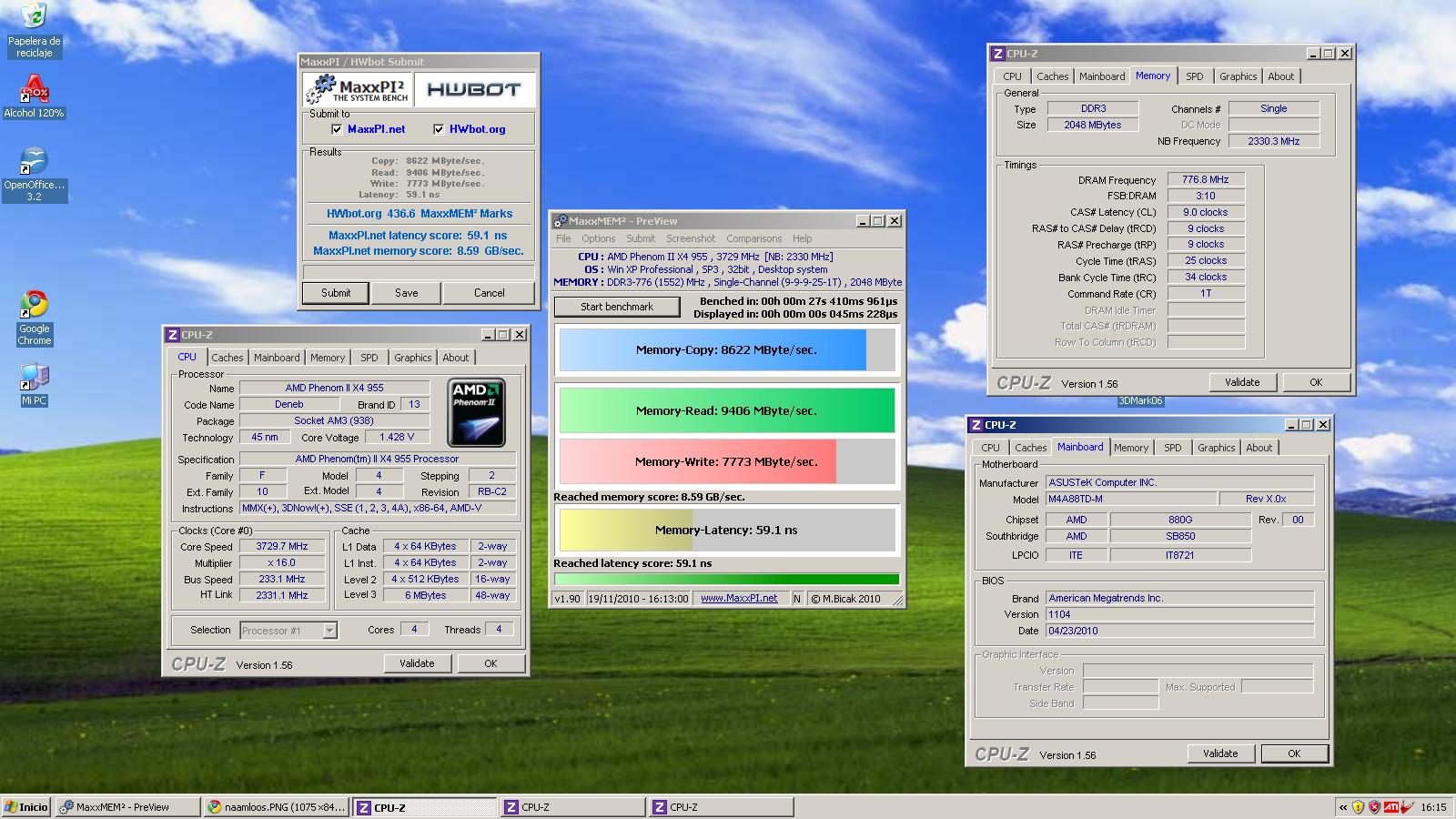Launch Google Chrome from the desktop

(x=34, y=318)
